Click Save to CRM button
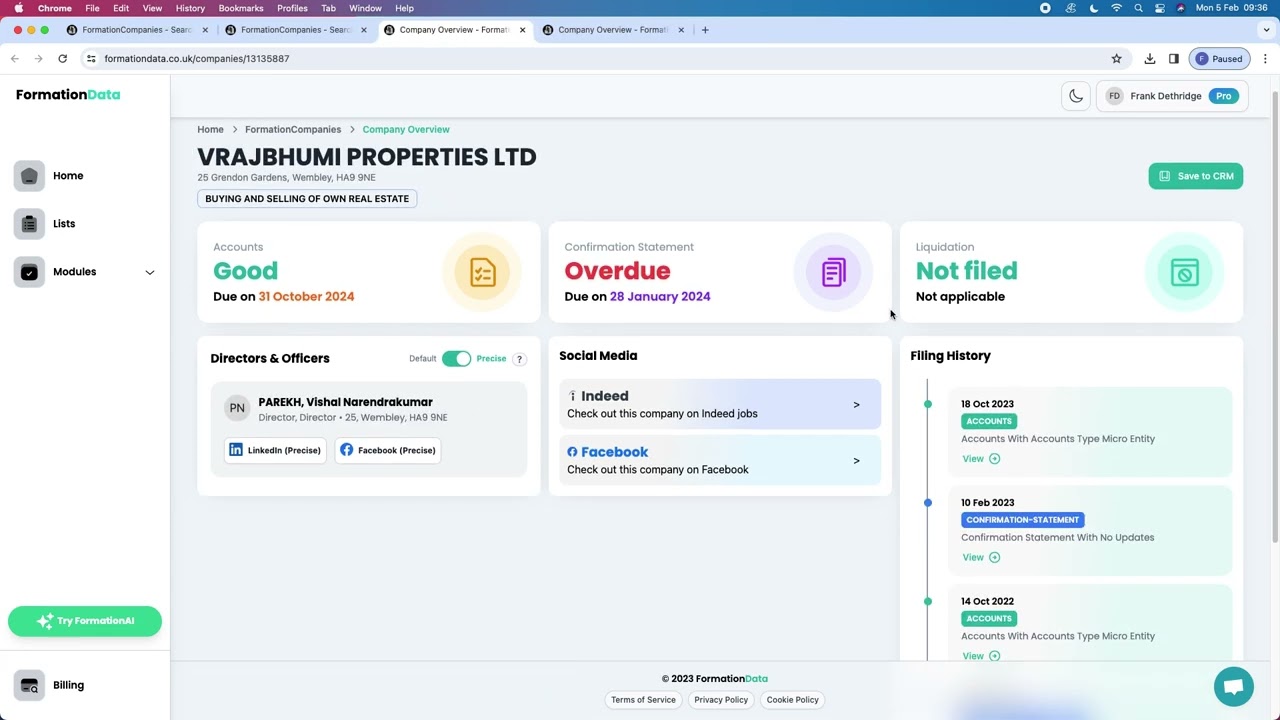 [1195, 176]
